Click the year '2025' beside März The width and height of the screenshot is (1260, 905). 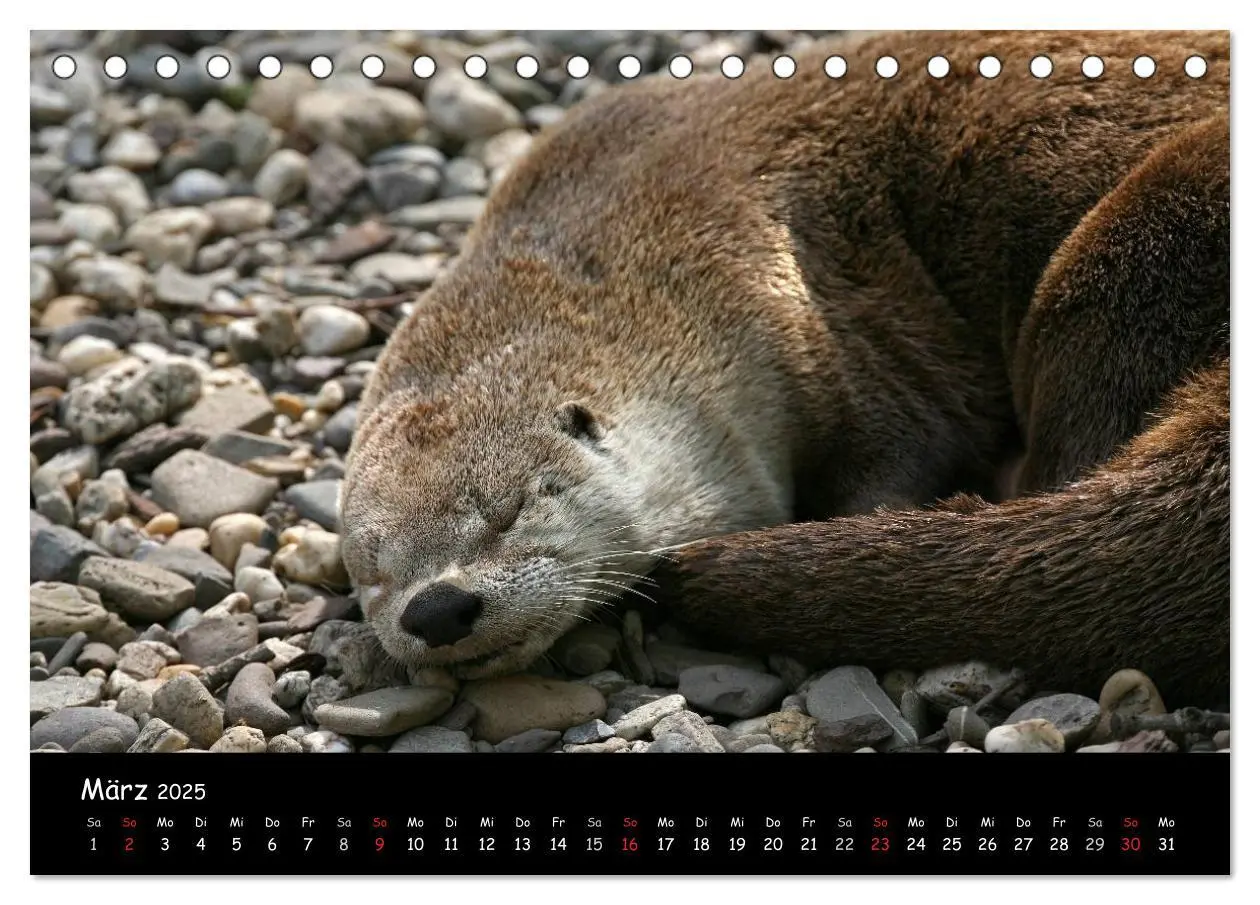(x=181, y=792)
